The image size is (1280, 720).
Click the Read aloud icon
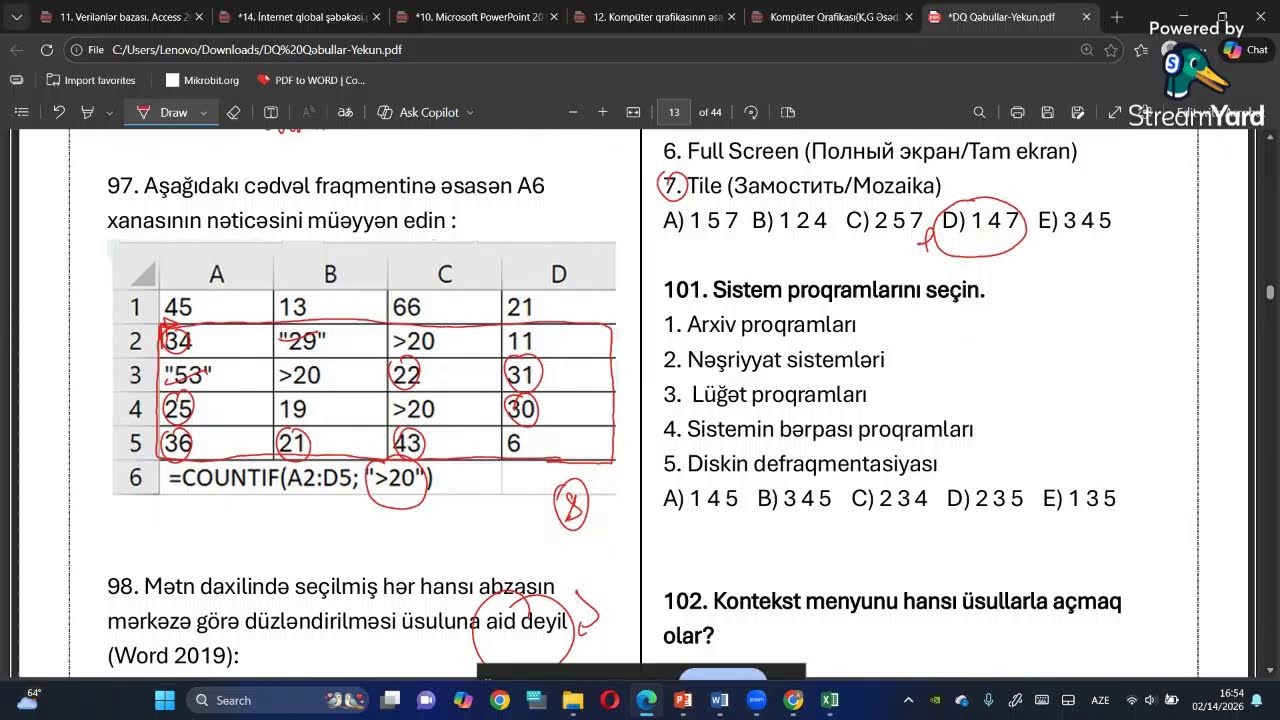308,112
